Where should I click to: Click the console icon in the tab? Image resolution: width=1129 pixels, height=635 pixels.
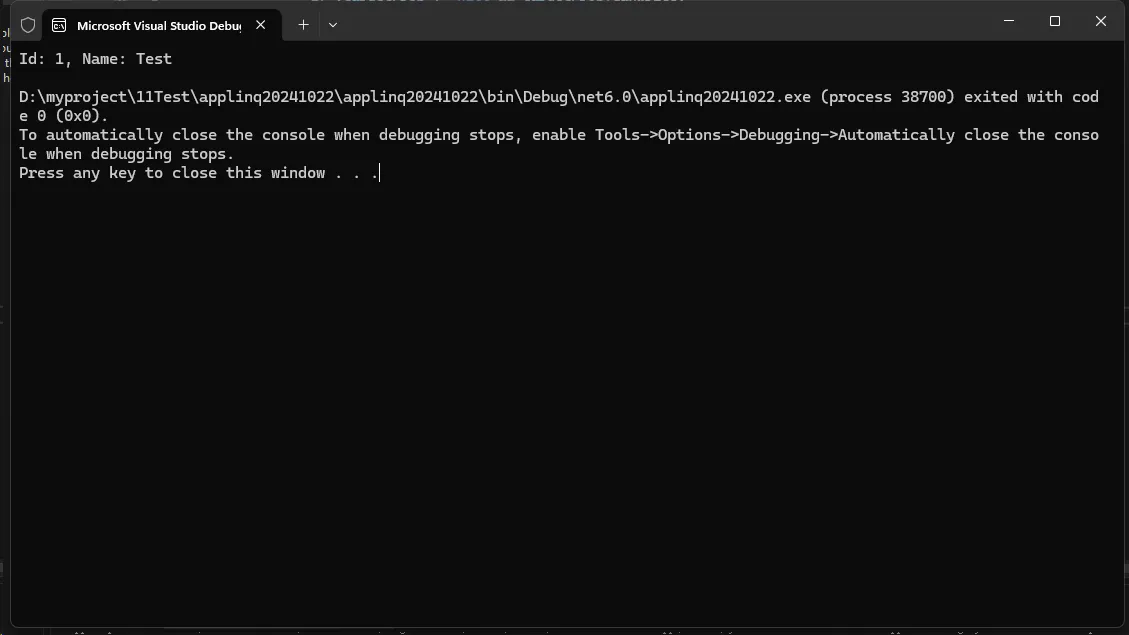click(x=59, y=25)
